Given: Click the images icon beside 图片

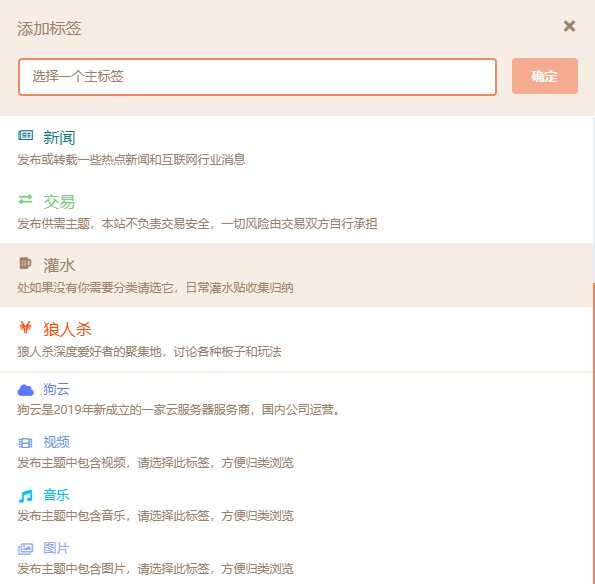Looking at the screenshot, I should pyautogui.click(x=25, y=549).
